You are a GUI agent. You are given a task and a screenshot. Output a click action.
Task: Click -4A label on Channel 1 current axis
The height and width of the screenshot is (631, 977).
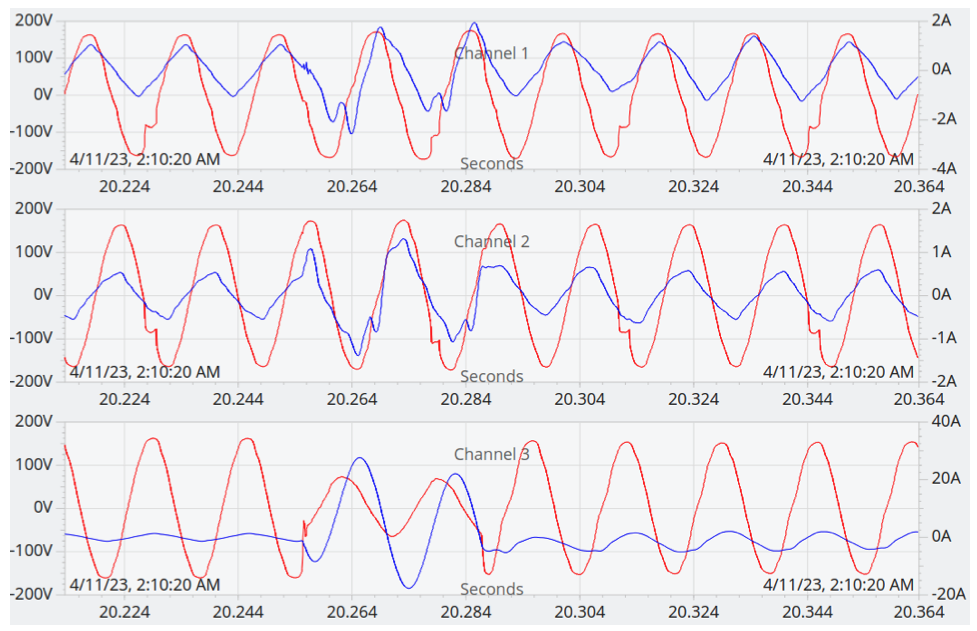tap(944, 168)
